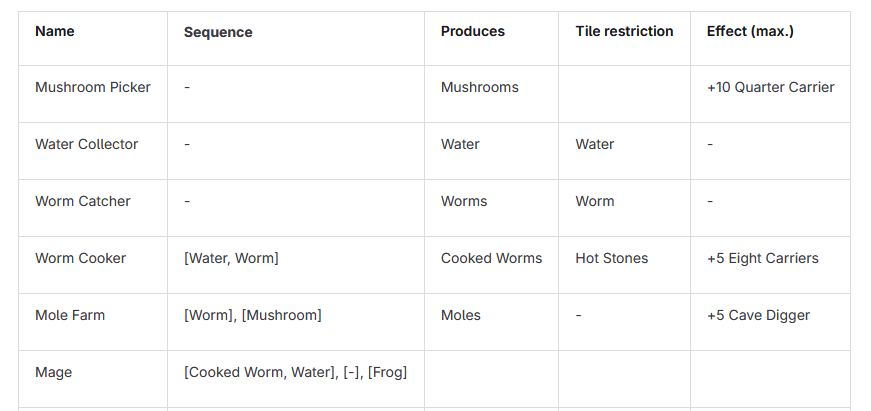The height and width of the screenshot is (411, 871).
Task: Click the [Water, Worm] sequence cell
Action: [x=231, y=258]
